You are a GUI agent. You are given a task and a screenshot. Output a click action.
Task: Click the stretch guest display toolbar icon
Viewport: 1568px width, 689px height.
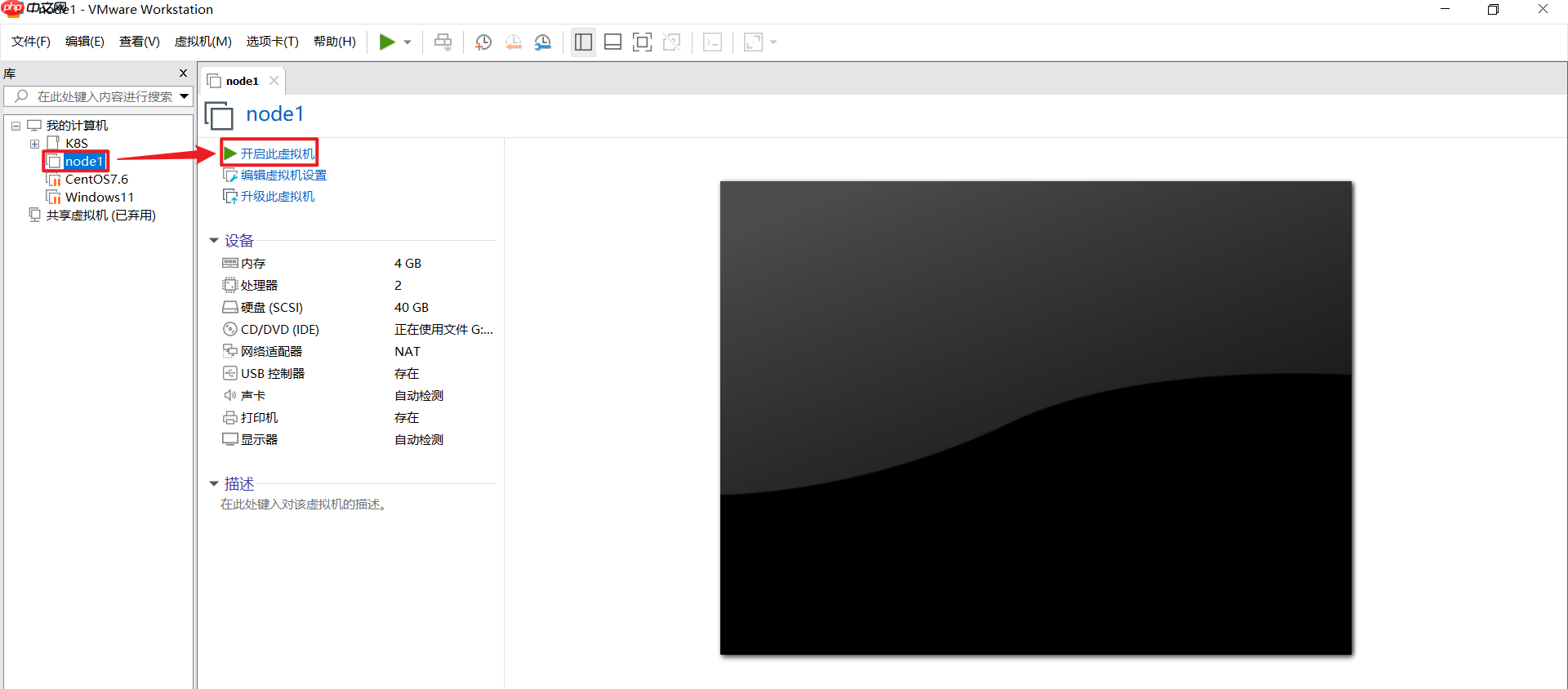753,42
